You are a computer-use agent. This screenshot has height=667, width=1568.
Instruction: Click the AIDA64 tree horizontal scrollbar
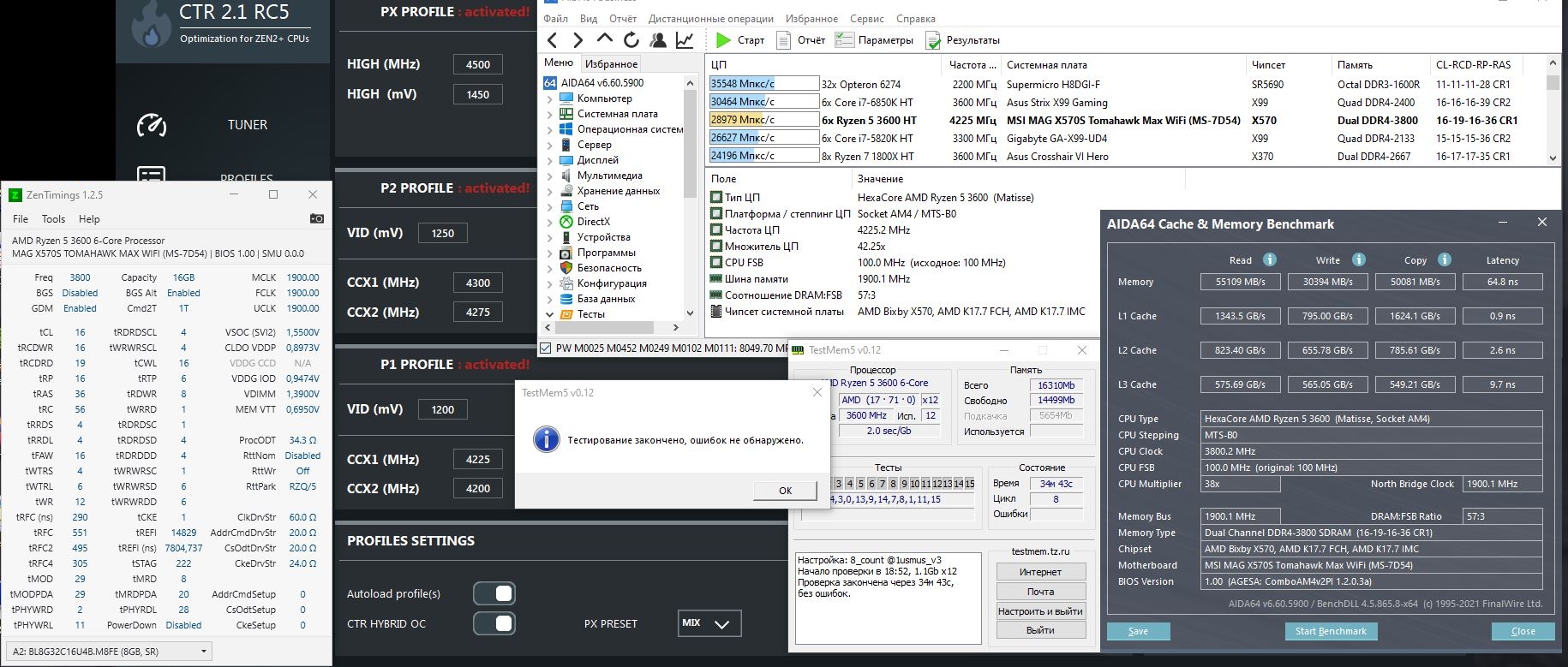613,327
